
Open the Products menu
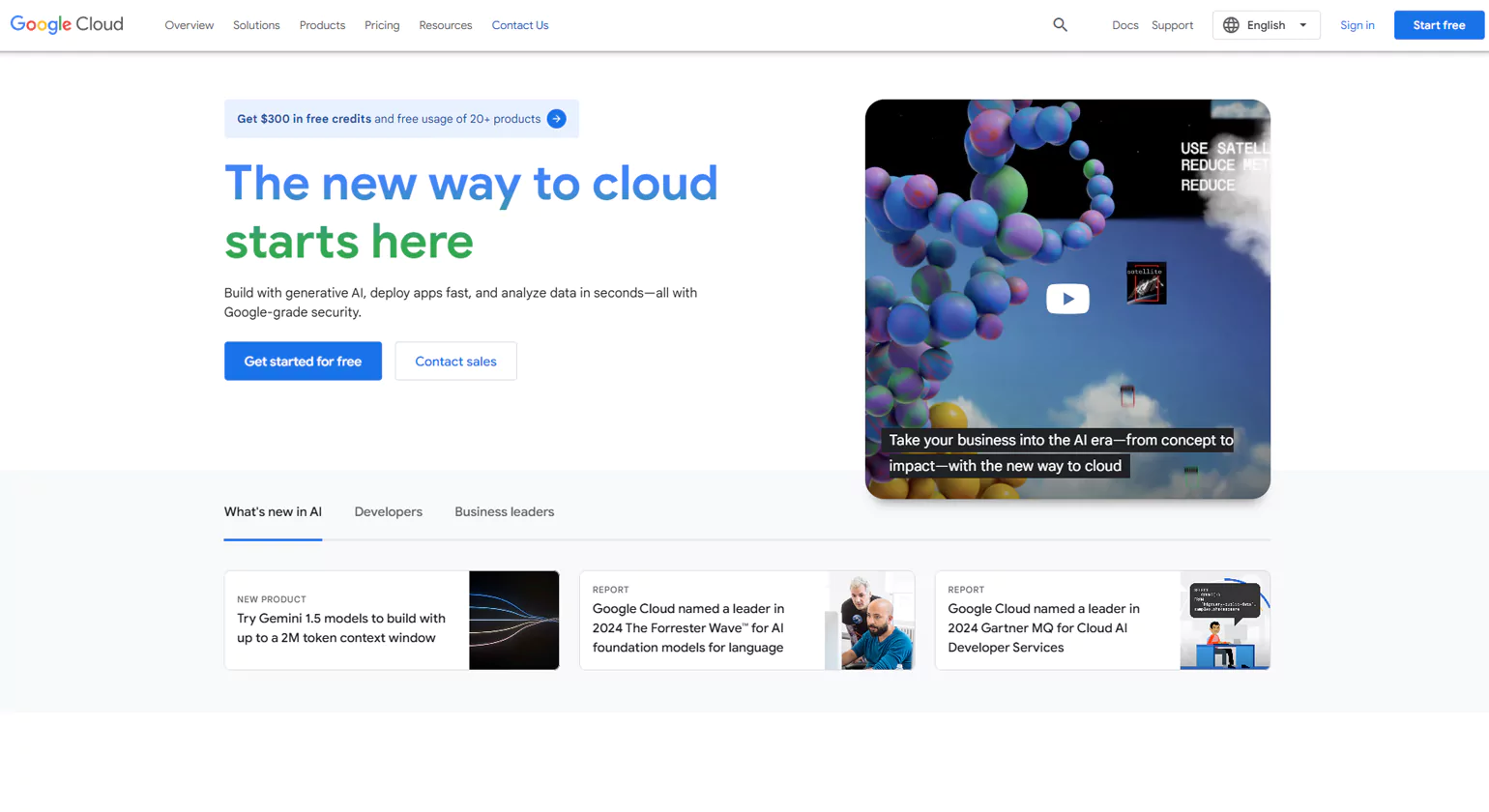tap(321, 25)
